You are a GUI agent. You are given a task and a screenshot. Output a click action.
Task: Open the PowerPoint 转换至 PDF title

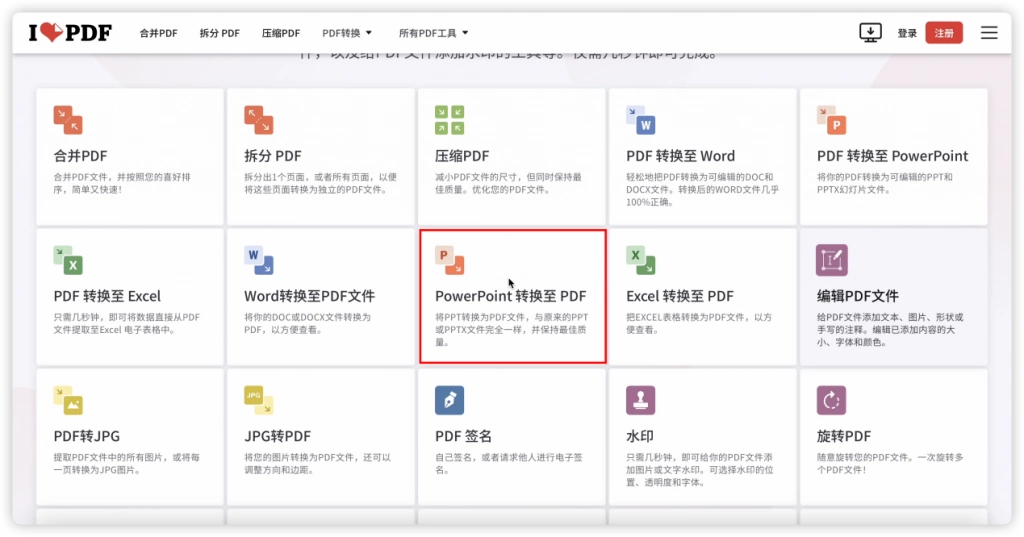click(x=511, y=296)
